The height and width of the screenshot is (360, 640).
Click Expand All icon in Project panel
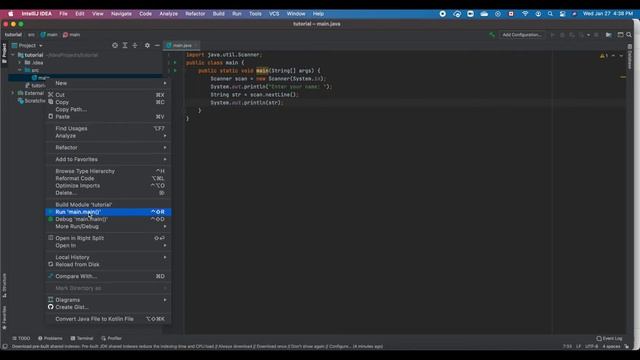[125, 45]
